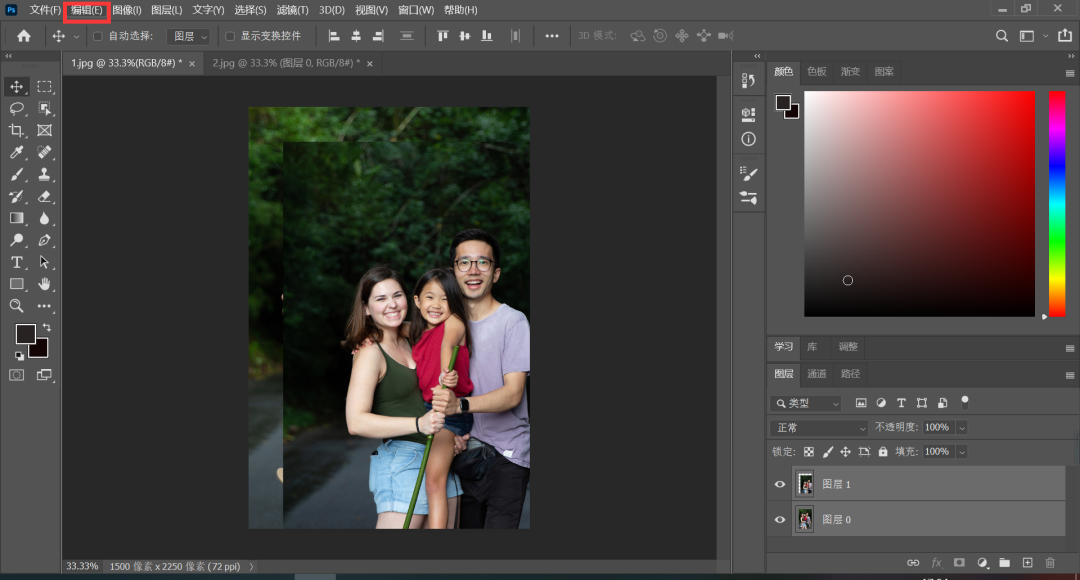1080x580 pixels.
Task: Click the Share image icon
Action: pos(1065,36)
